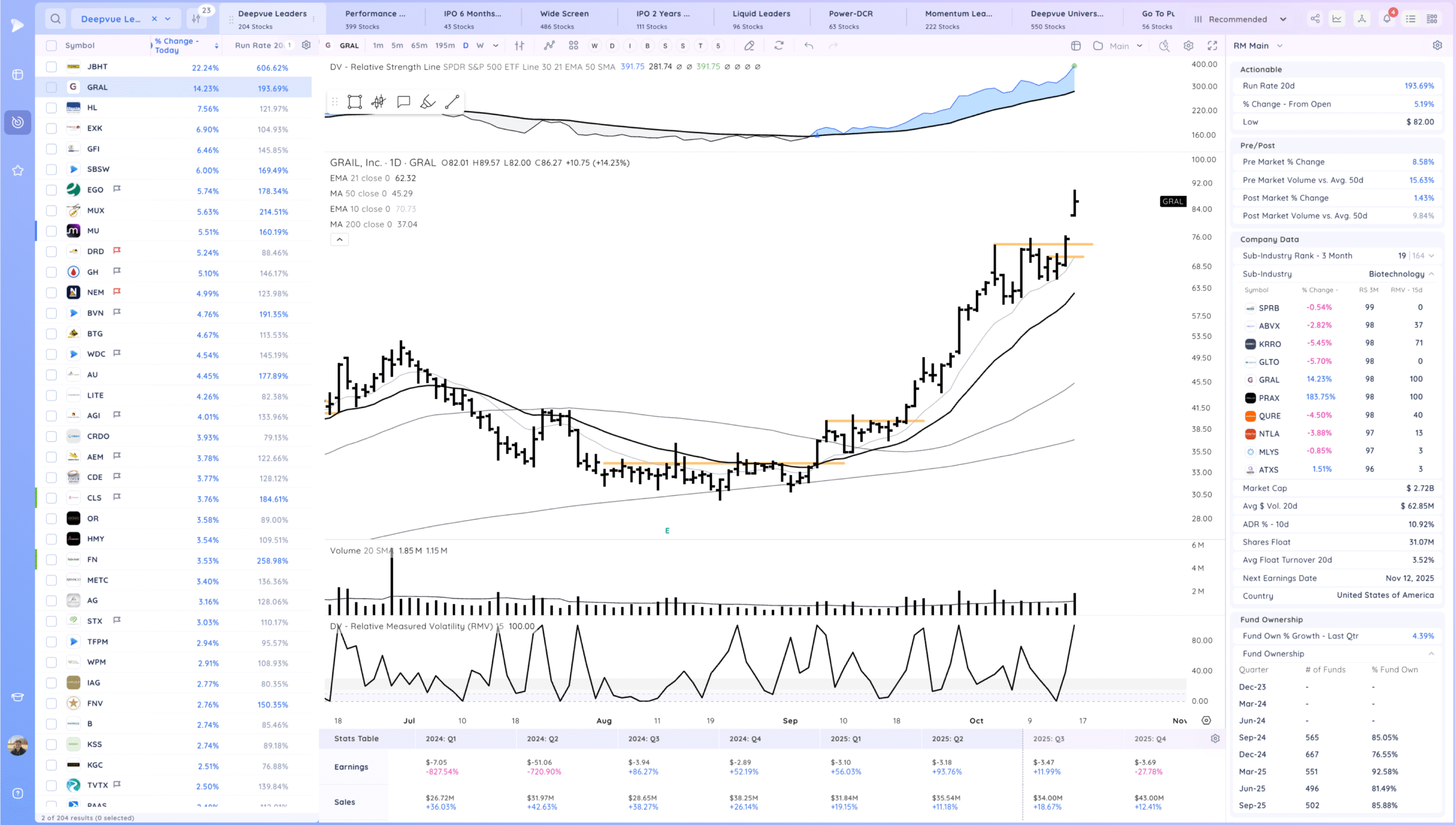Screen dimensions: 1456x825
Task: Click the eraser icon in chart toolbar
Action: click(x=749, y=46)
